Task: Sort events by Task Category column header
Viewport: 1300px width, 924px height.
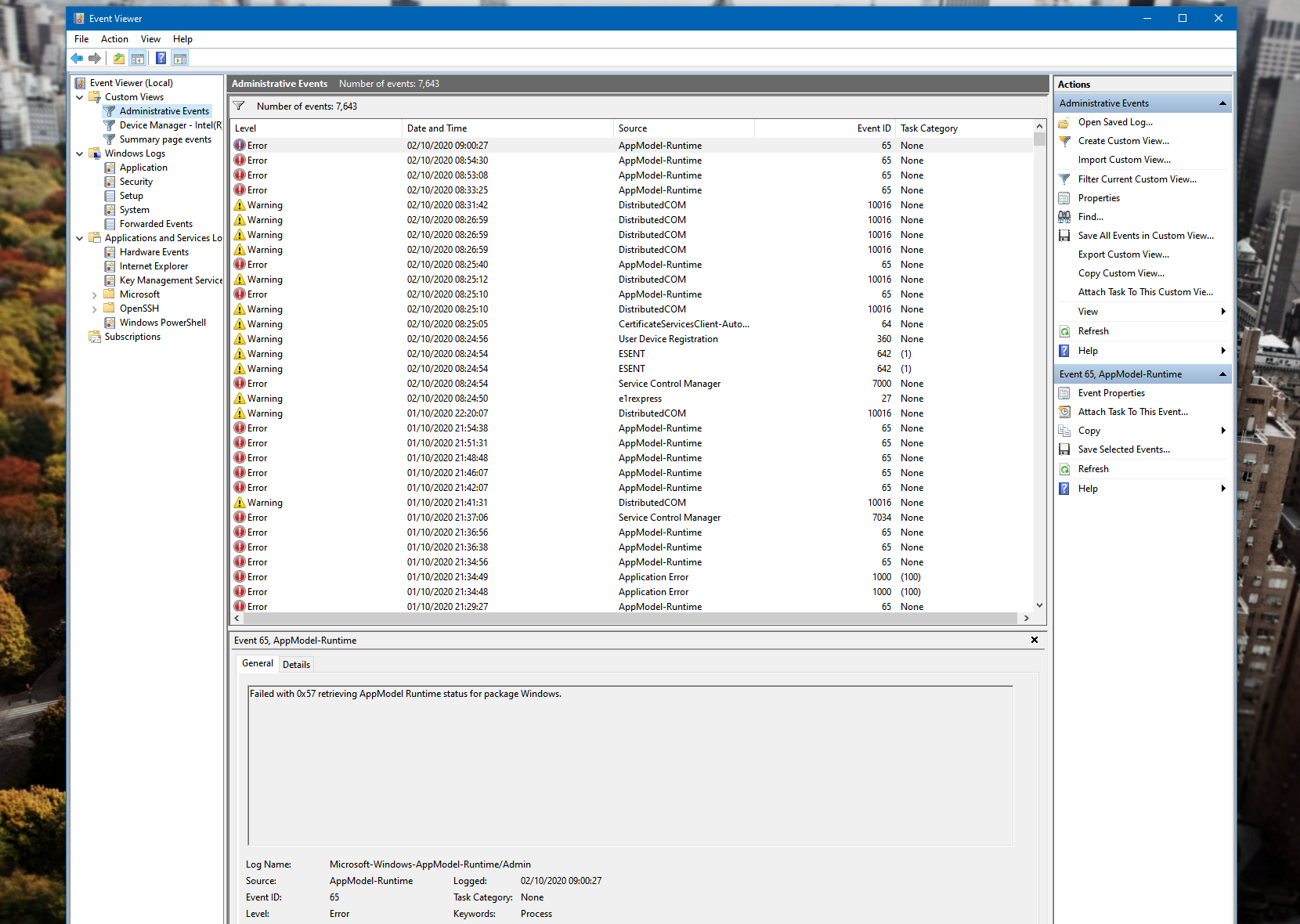Action: pos(964,128)
